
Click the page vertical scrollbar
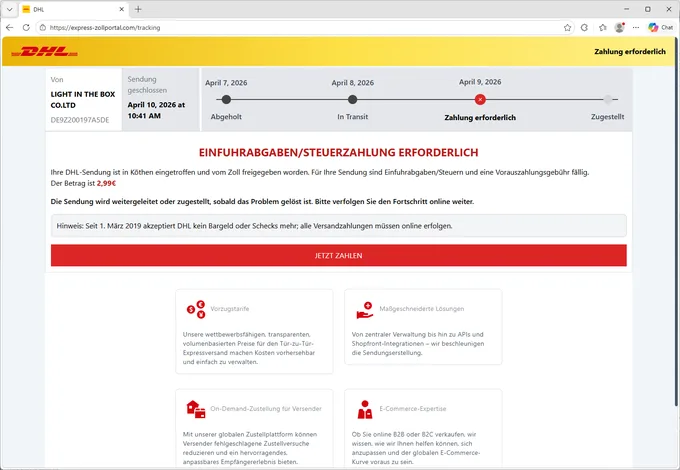pos(677,222)
